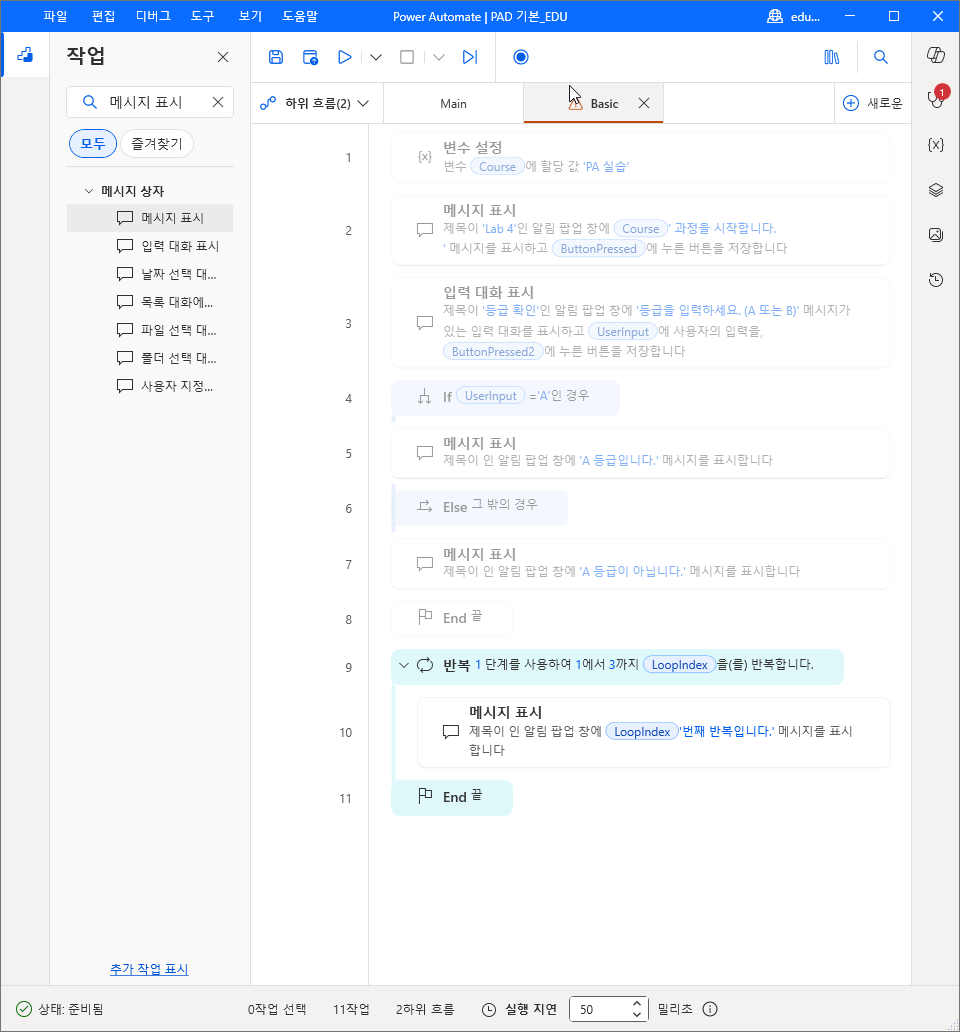Click the Save flow icon
Screen dimensions: 960x1032
tap(276, 57)
